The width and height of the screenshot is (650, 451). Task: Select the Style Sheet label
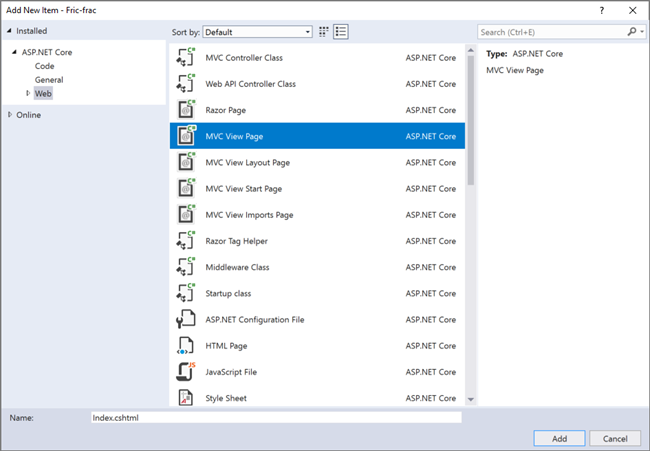click(x=226, y=398)
